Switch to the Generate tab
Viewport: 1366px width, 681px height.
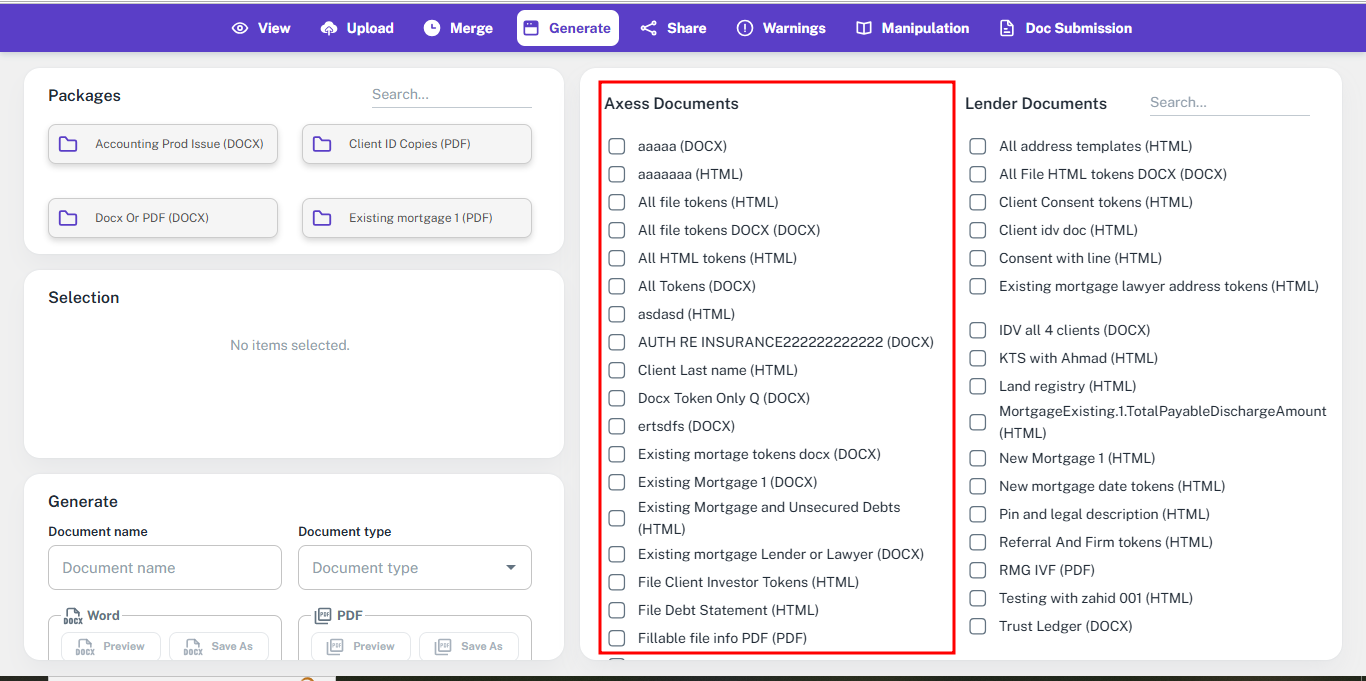tap(568, 28)
